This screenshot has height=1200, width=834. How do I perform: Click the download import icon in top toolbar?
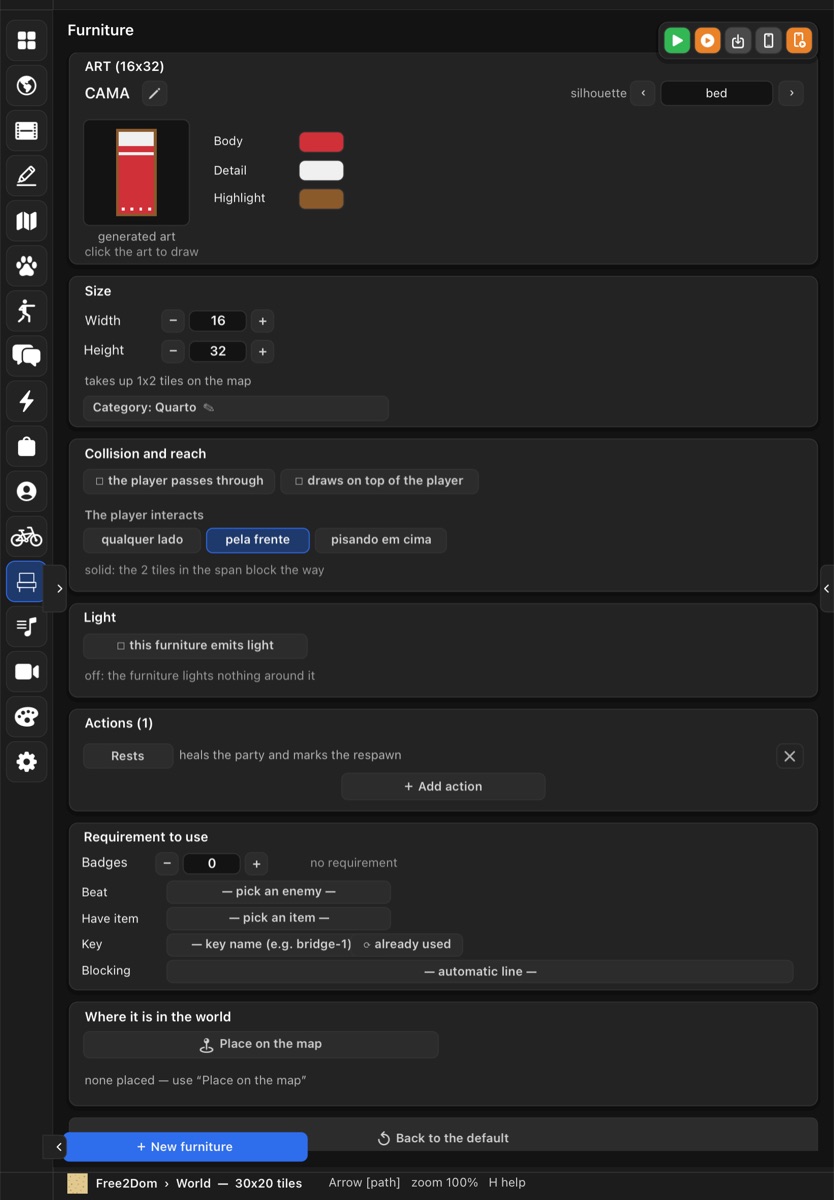(x=738, y=40)
